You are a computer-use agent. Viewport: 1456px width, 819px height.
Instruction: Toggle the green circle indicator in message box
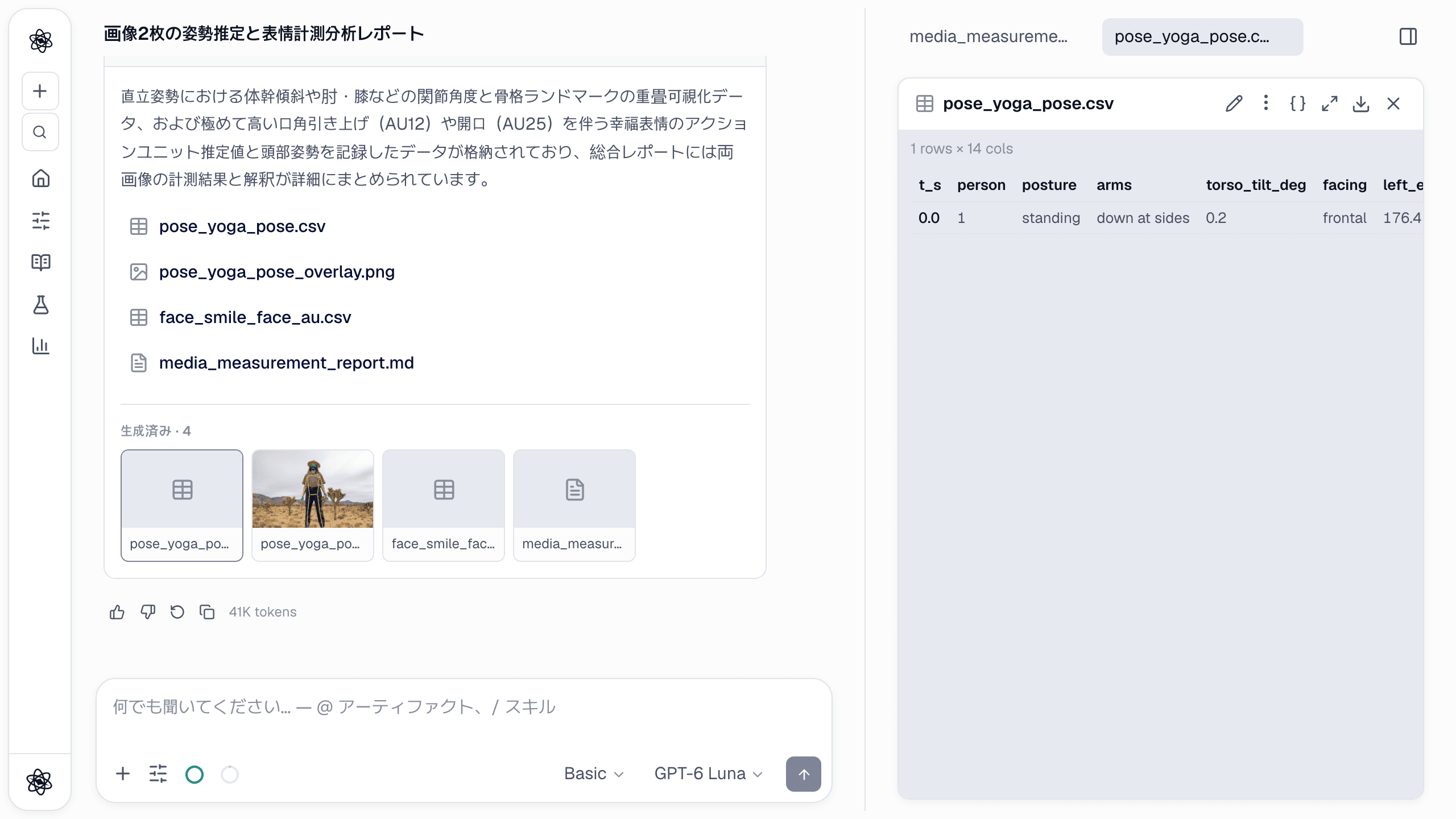coord(195,775)
